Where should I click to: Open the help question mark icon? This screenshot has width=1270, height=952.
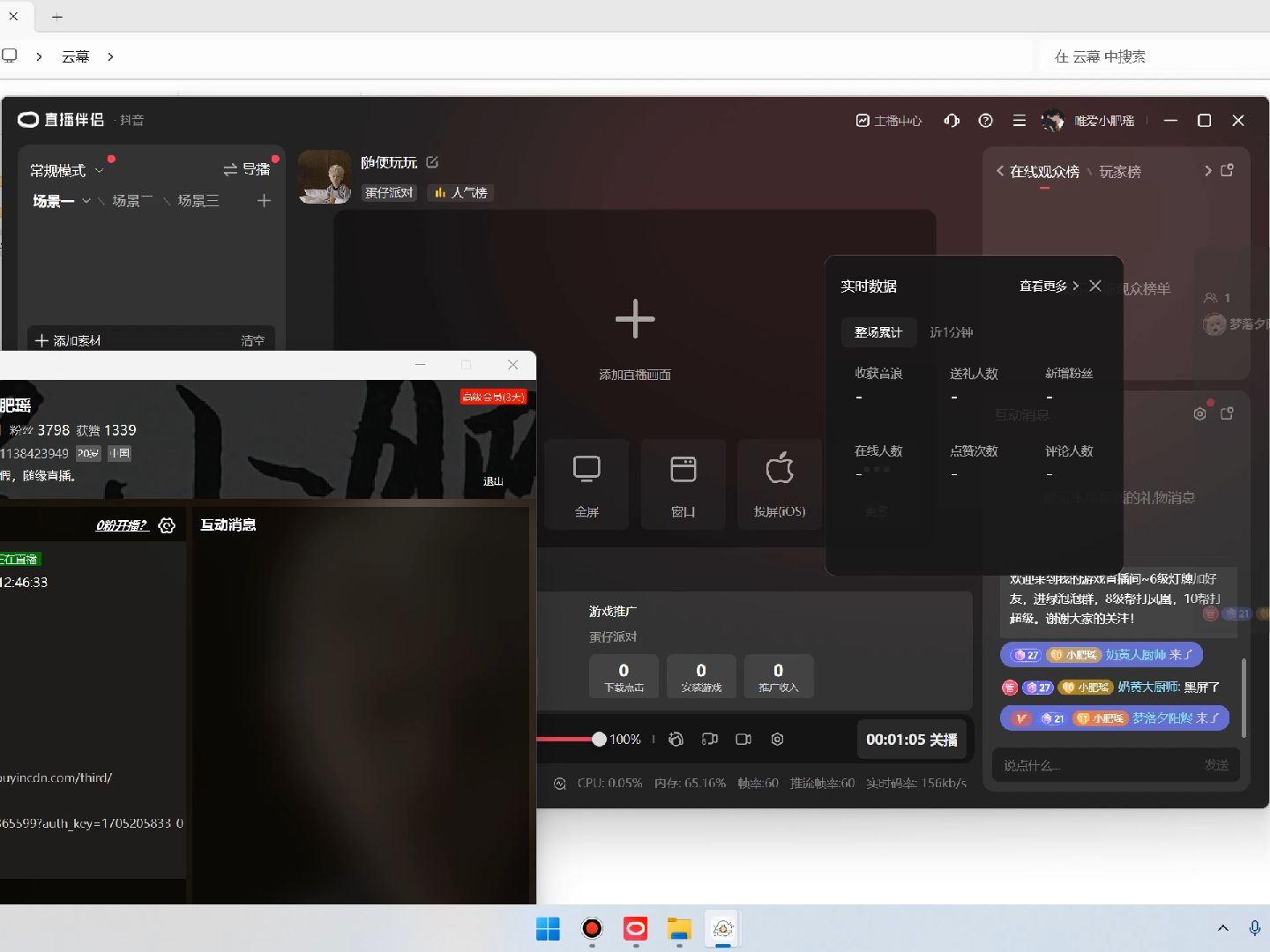click(986, 121)
